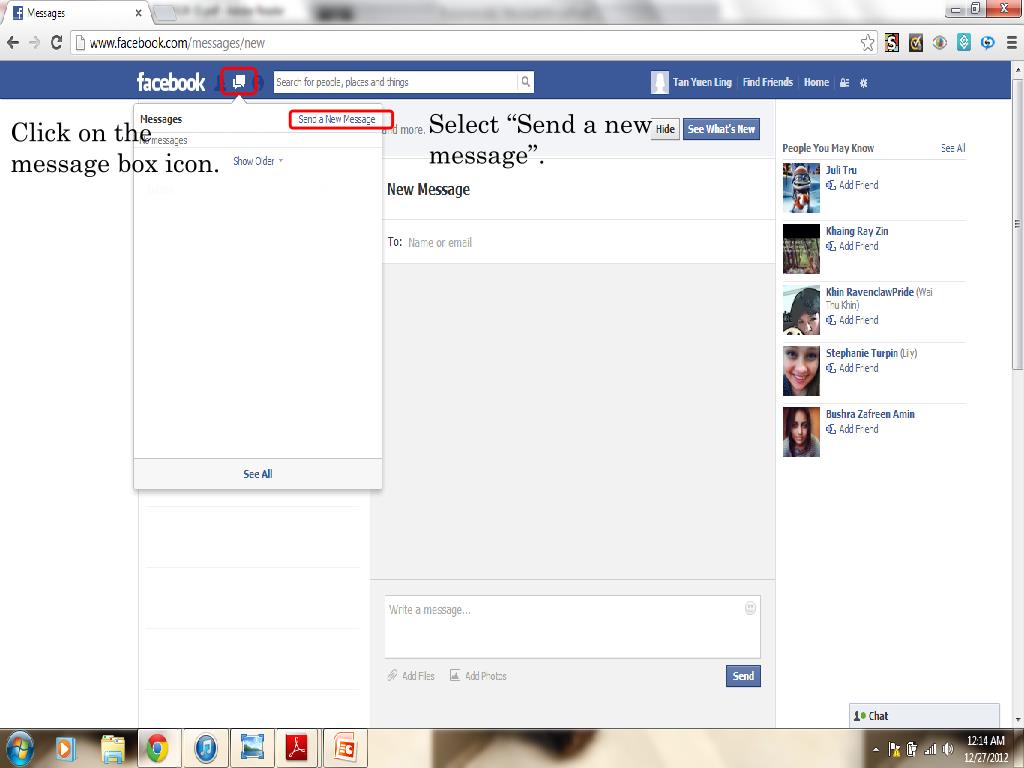Click Add Friend under Juli Tru
The width and height of the screenshot is (1024, 768).
(x=852, y=185)
